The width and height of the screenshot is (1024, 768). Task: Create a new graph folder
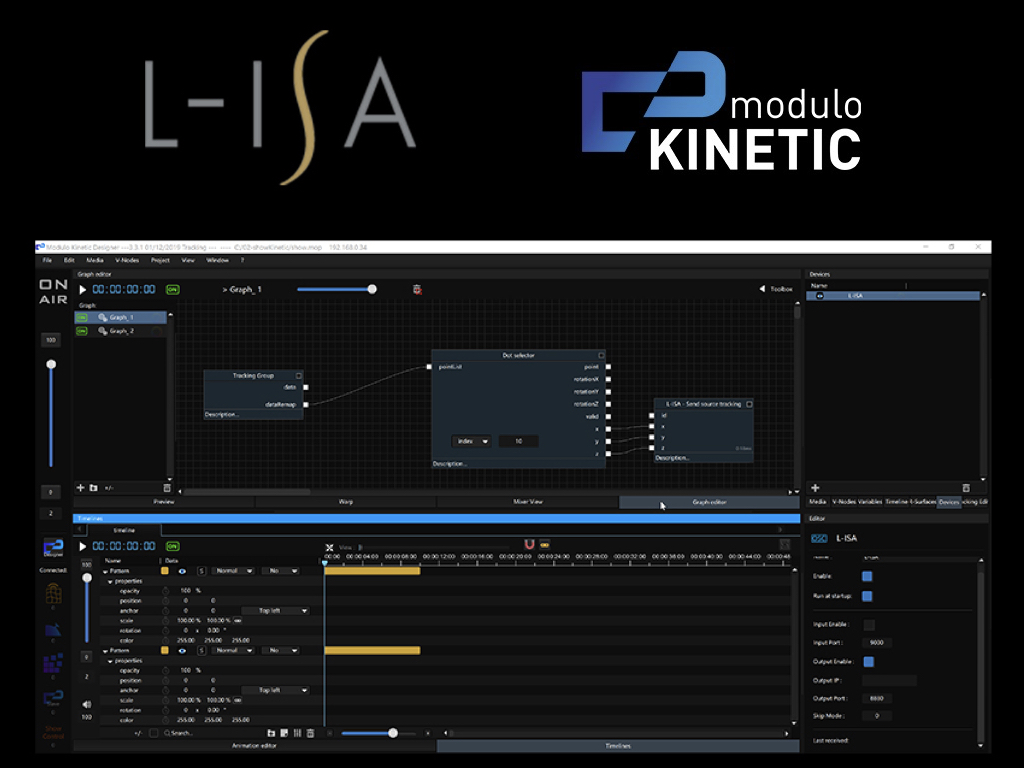click(93, 488)
